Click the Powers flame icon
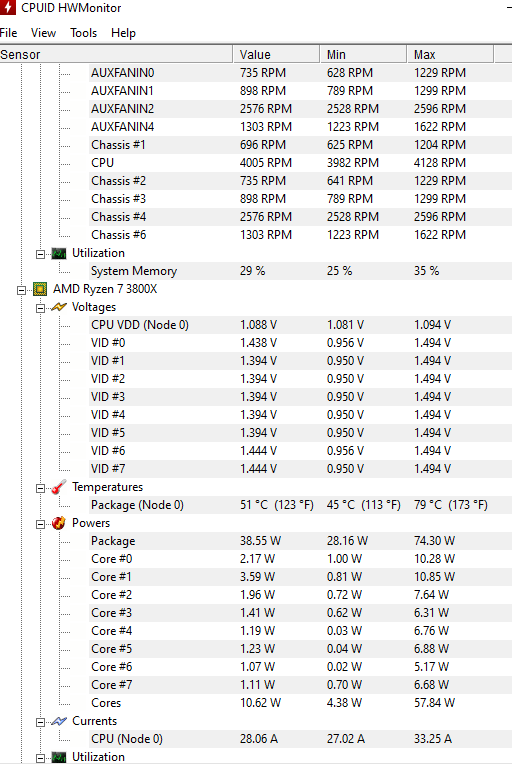 pos(59,523)
